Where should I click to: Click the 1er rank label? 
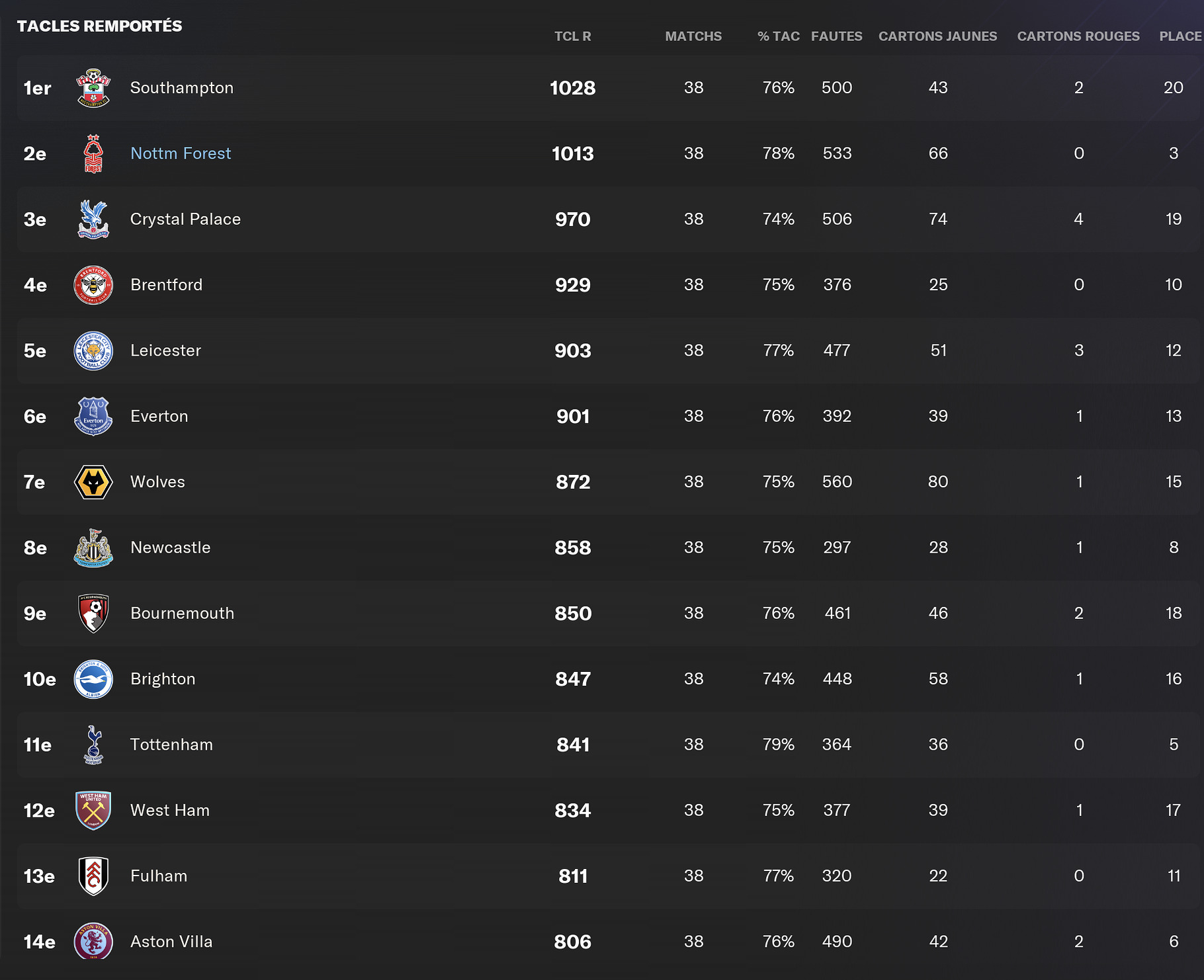[x=37, y=88]
